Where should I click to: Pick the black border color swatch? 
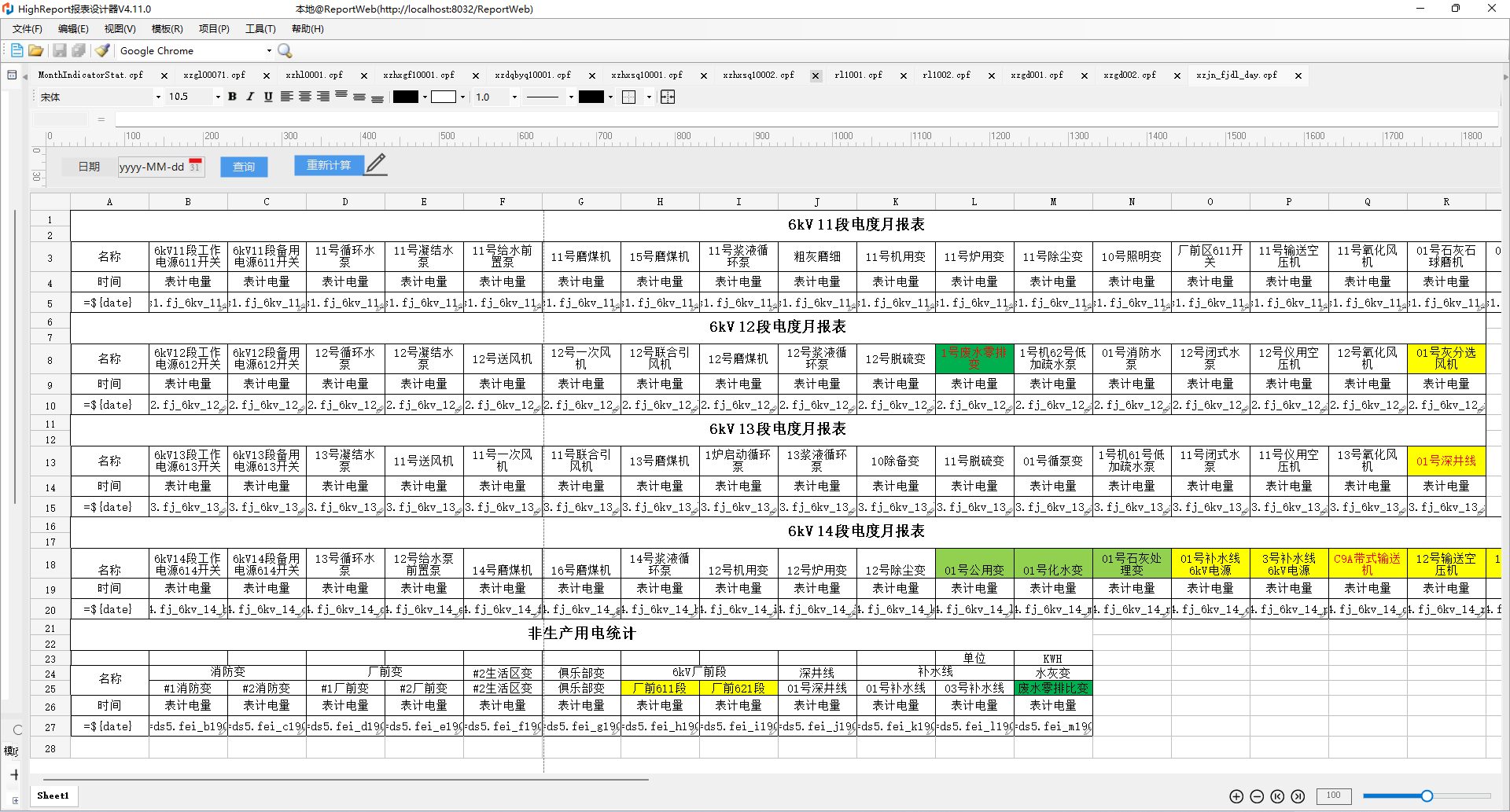[x=591, y=97]
